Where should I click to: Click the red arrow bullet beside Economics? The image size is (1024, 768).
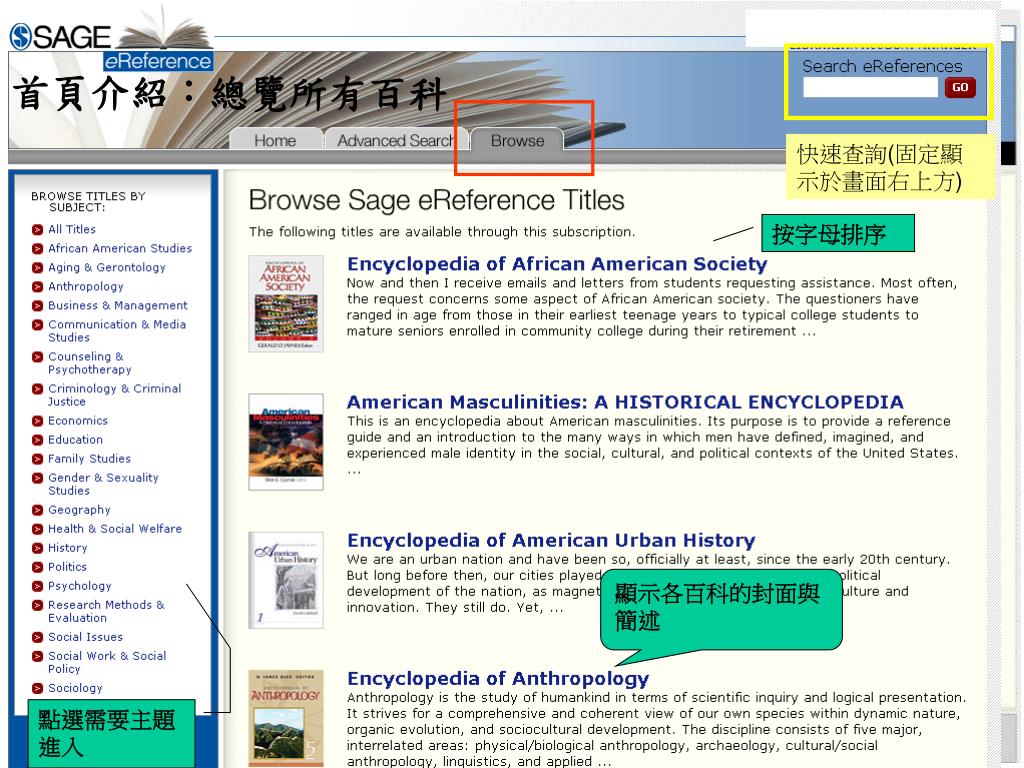pos(37,421)
